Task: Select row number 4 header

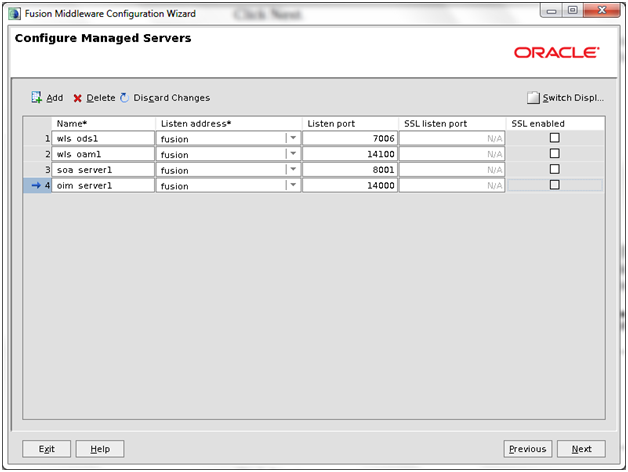Action: pos(37,185)
